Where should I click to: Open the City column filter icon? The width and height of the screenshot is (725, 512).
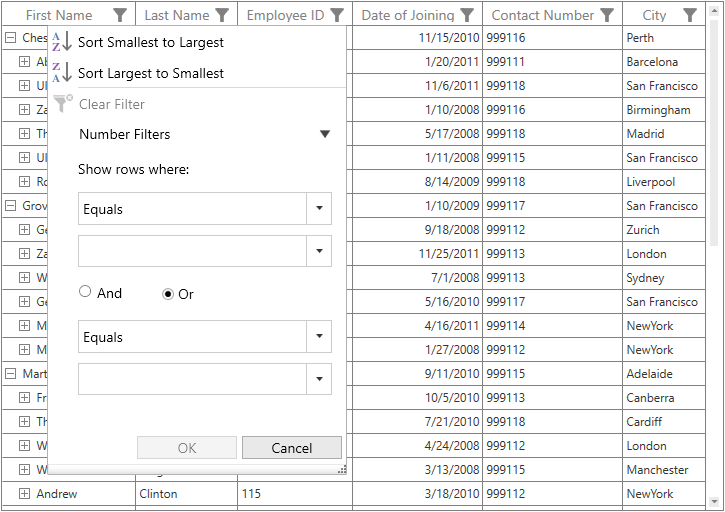(689, 15)
